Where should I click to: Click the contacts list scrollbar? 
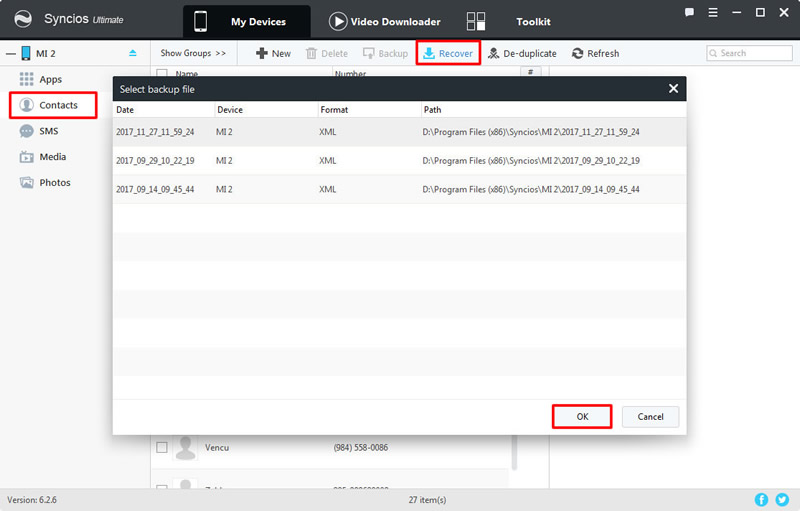514,452
